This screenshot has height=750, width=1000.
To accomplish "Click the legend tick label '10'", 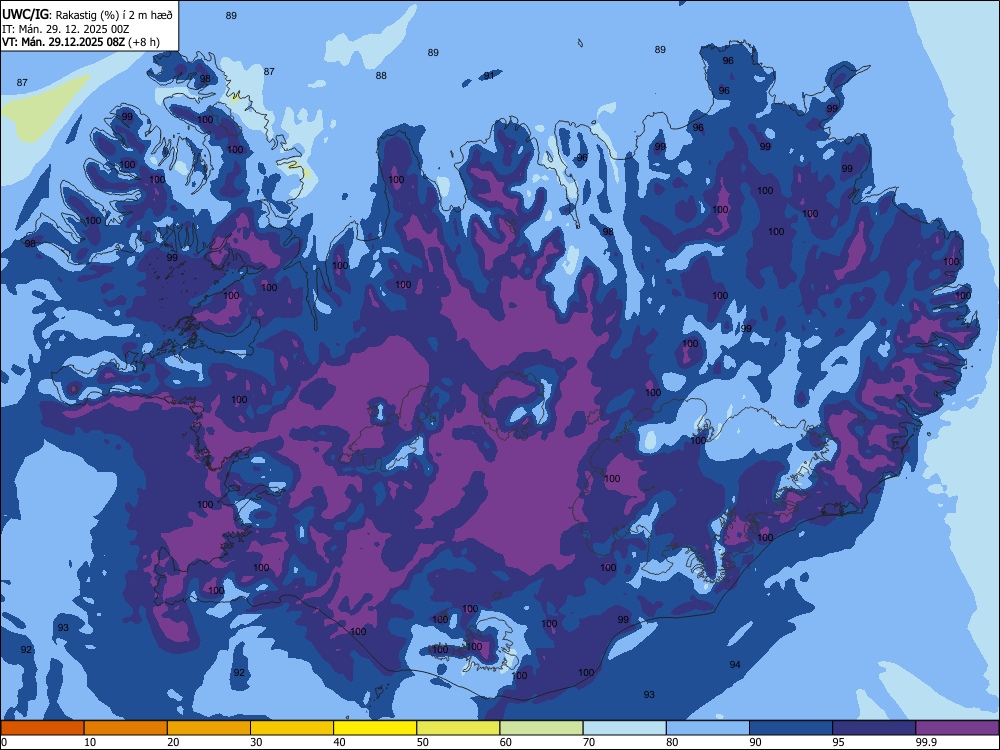I will tap(90, 742).
